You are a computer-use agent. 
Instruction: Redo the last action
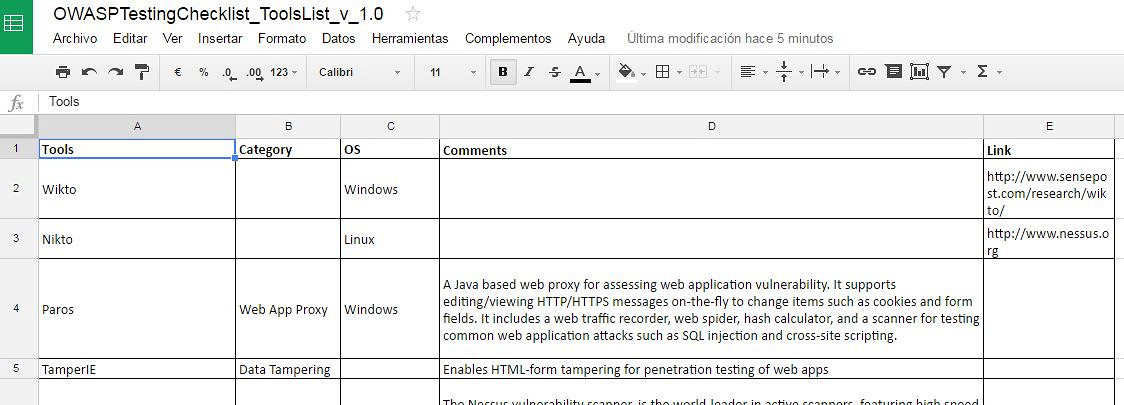click(x=115, y=72)
